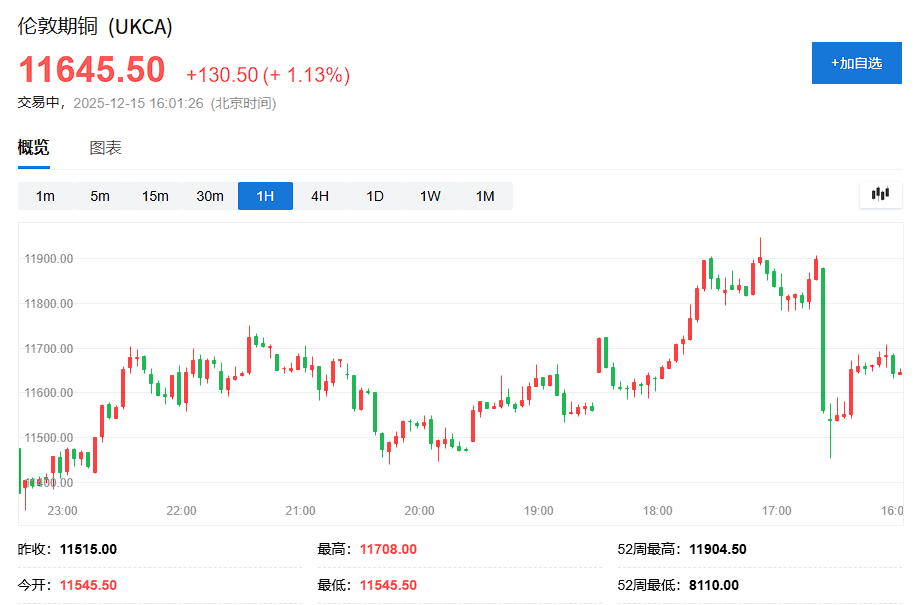Click the 最高 value 11708.00
Screen dimensions: 919x605
386,549
